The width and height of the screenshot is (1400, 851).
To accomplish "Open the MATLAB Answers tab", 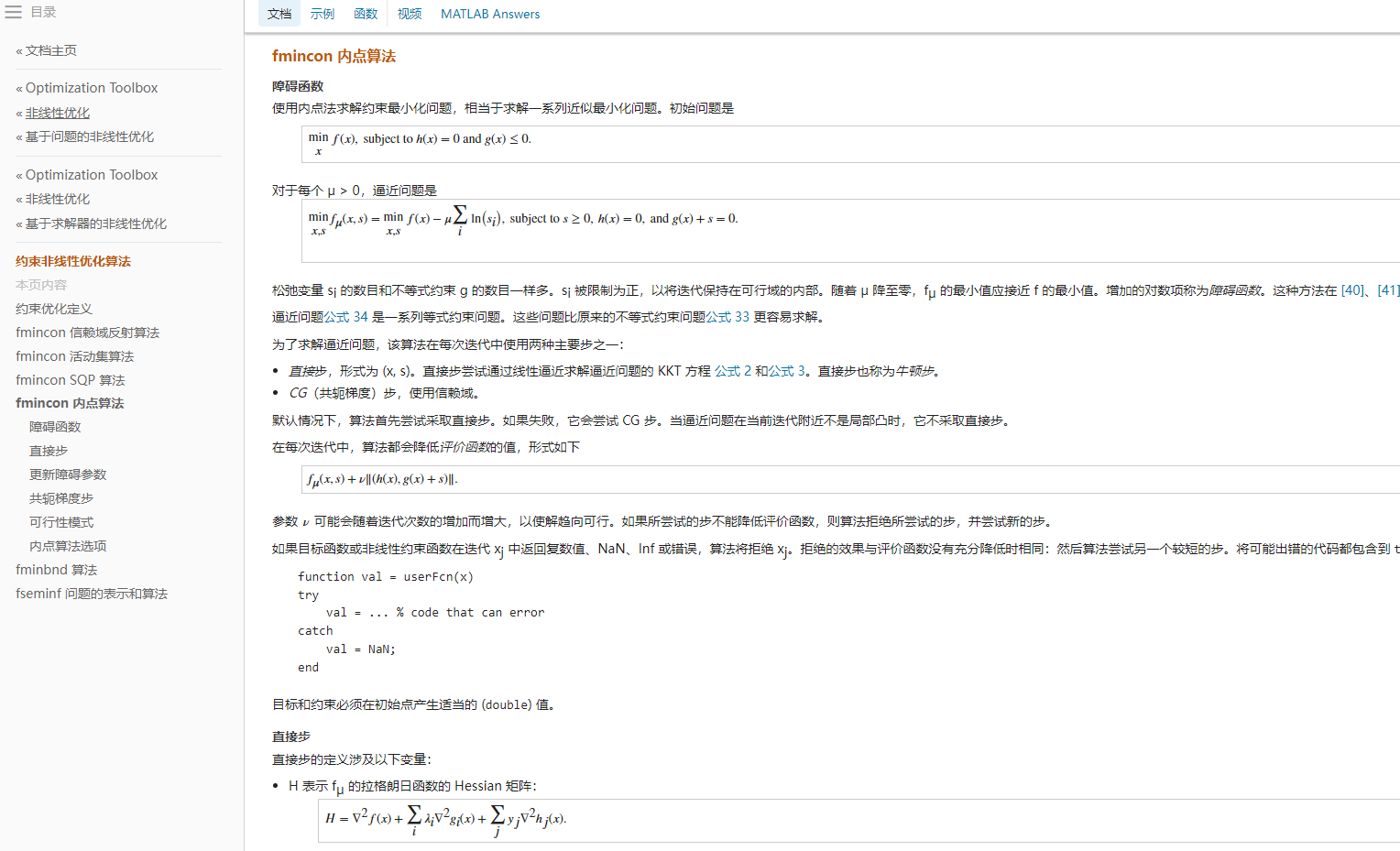I will (x=490, y=14).
